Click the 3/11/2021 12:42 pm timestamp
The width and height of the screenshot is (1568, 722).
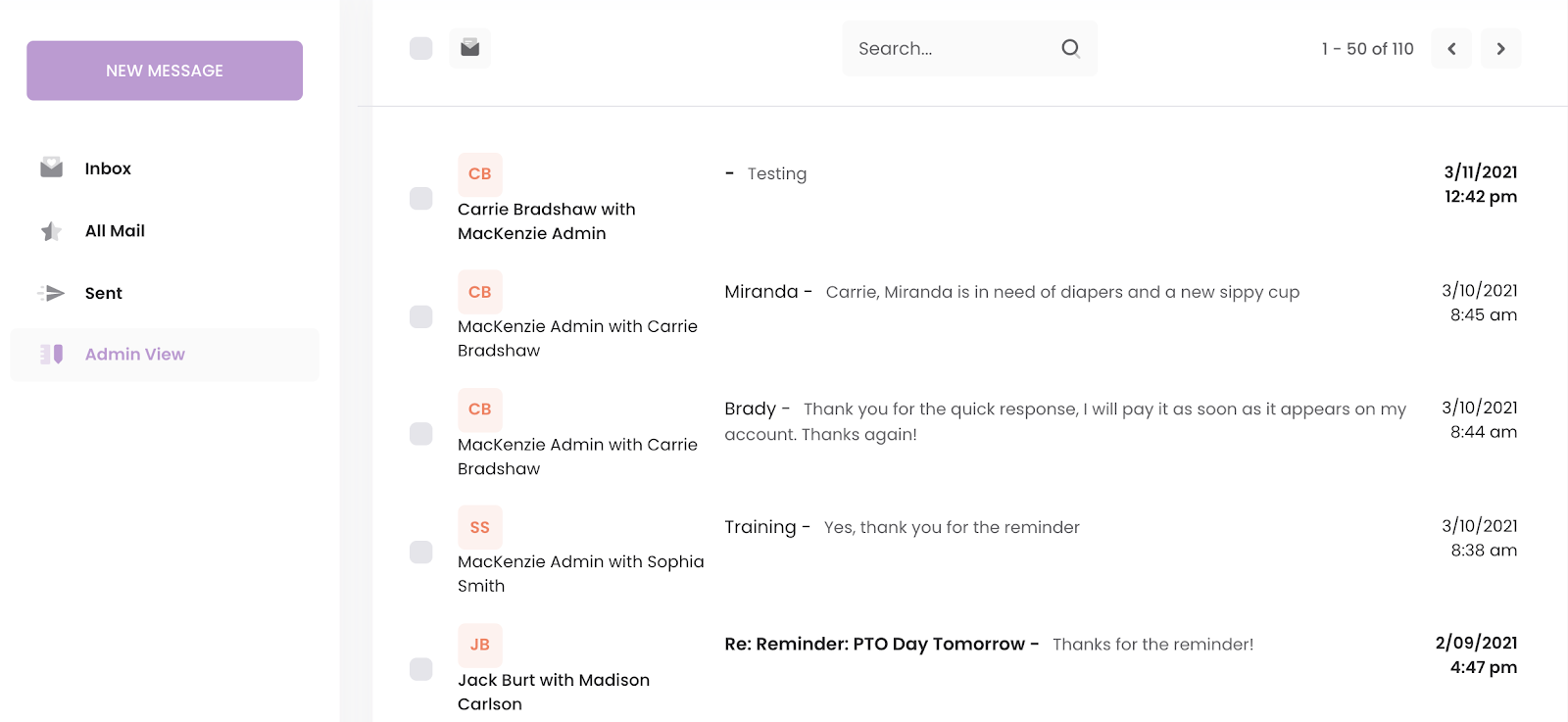(x=1480, y=184)
